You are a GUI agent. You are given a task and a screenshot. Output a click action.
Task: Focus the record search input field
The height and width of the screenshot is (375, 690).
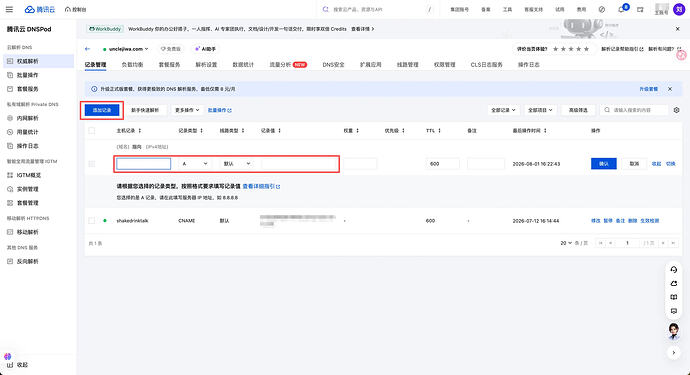634,110
